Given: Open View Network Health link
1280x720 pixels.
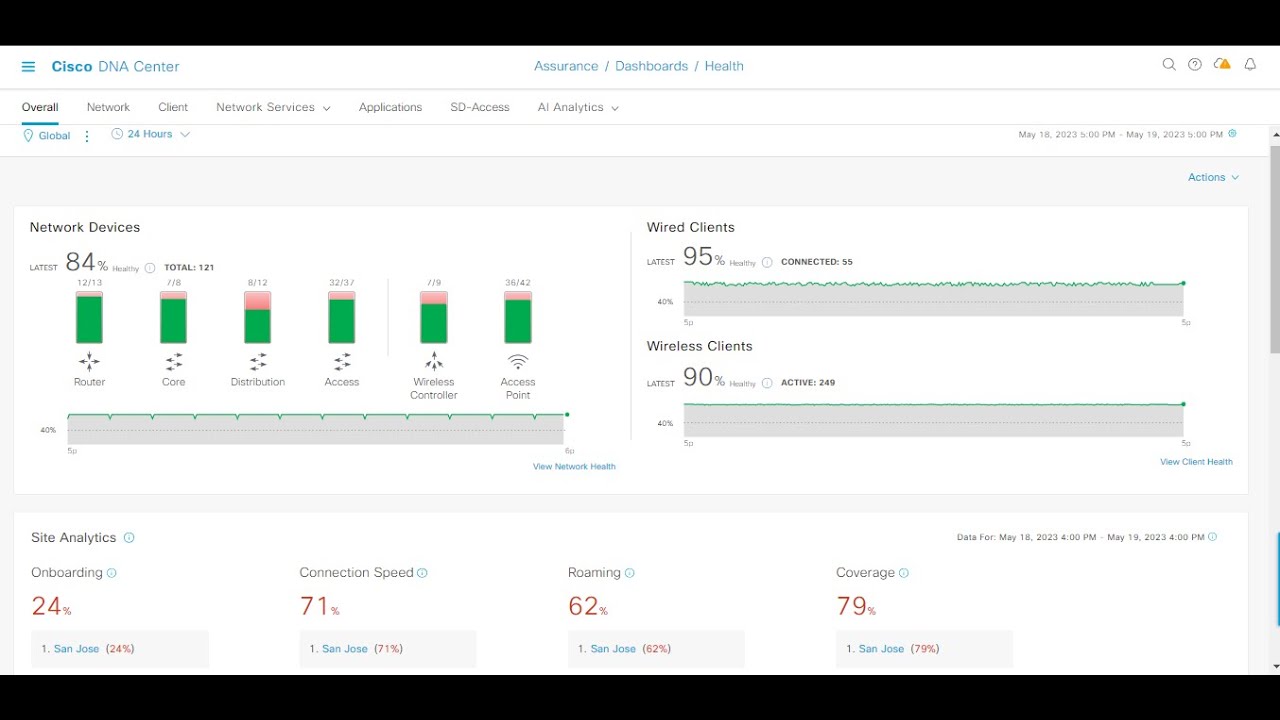Looking at the screenshot, I should tap(574, 467).
